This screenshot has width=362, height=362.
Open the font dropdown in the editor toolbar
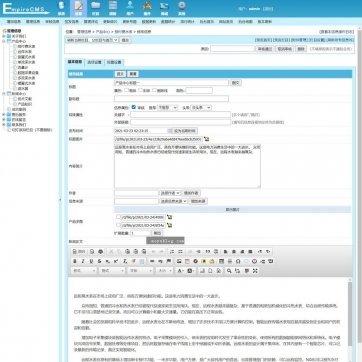tap(140, 271)
